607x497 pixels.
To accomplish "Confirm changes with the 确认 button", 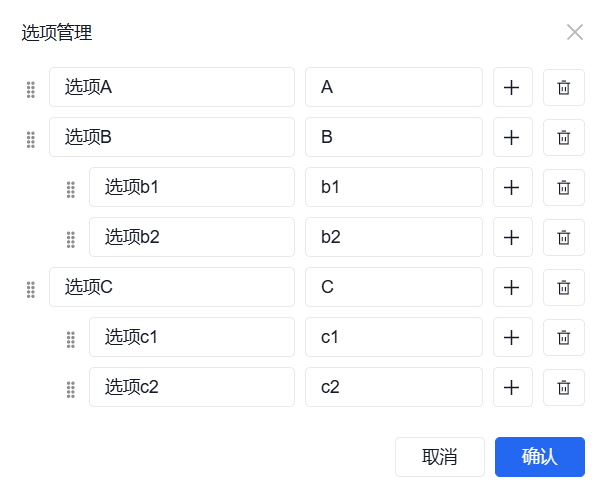I will [x=539, y=457].
